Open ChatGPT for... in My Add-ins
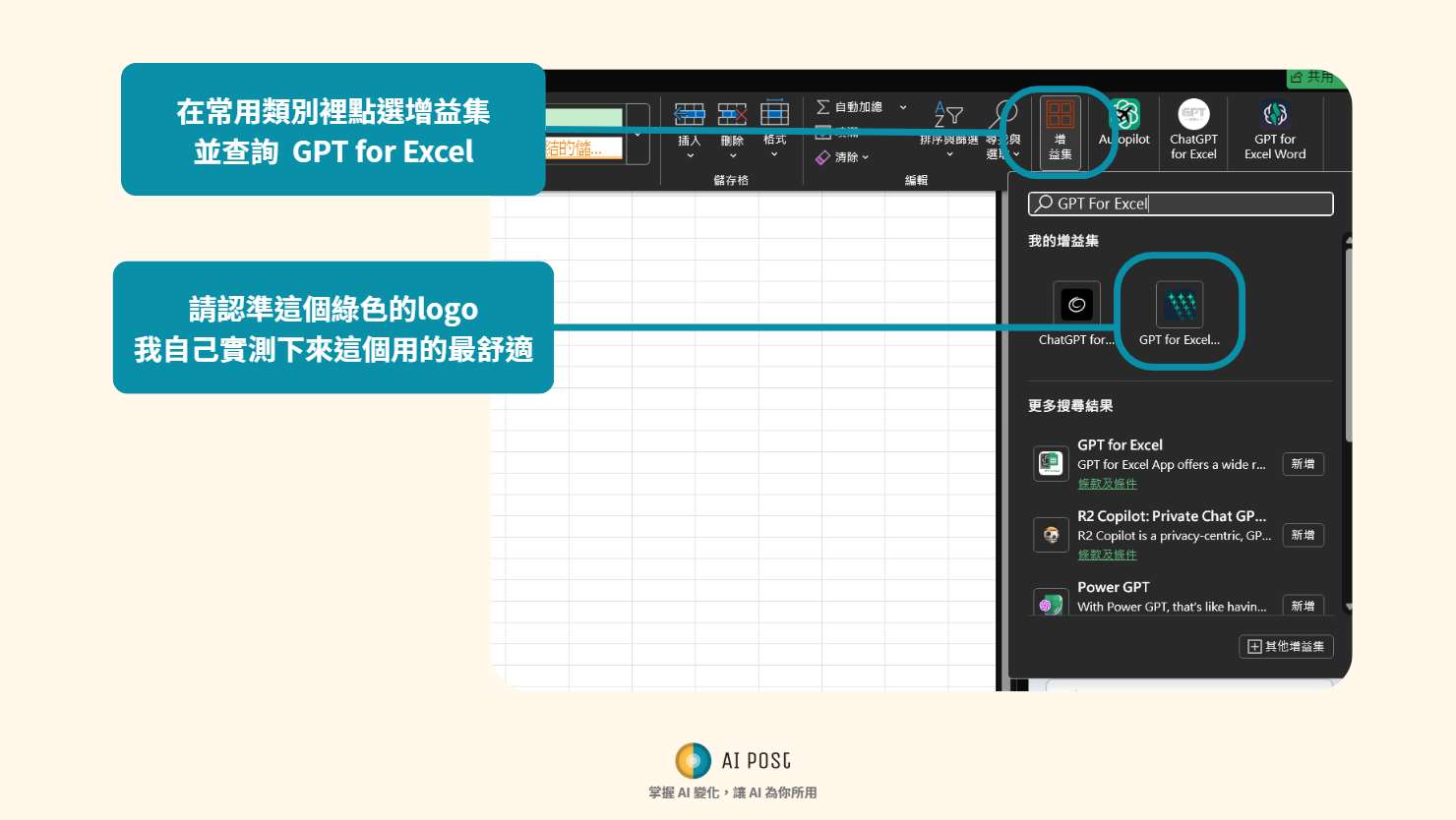 click(x=1076, y=305)
